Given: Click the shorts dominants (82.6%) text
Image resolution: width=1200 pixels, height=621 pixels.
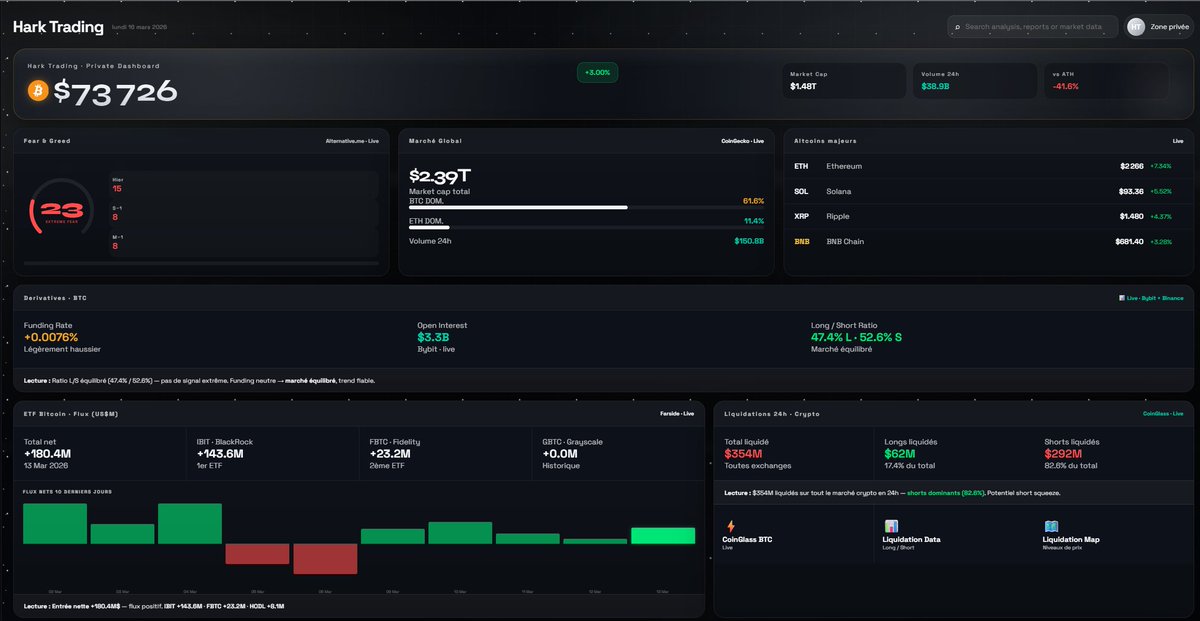Looking at the screenshot, I should [x=945, y=493].
